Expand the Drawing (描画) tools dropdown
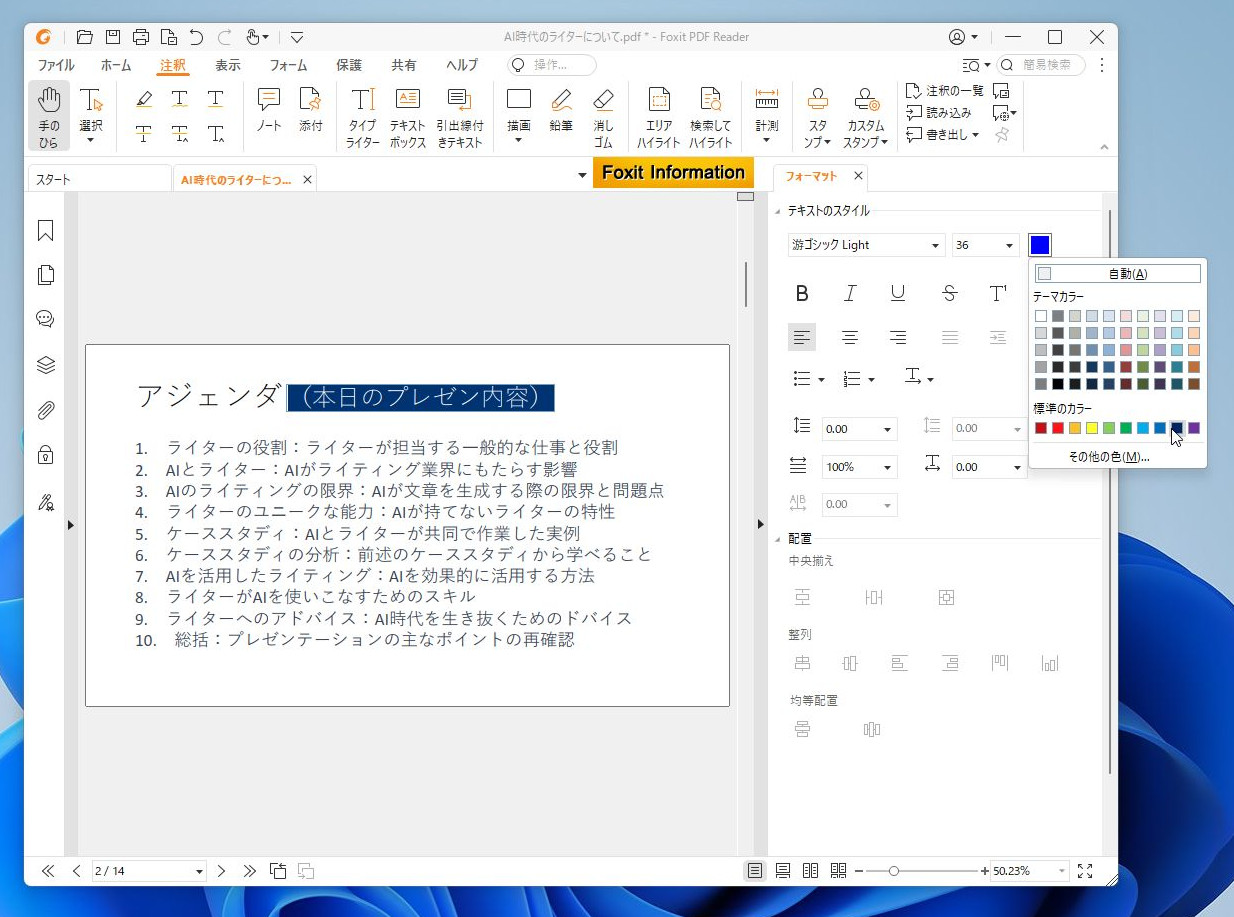Image resolution: width=1234 pixels, height=917 pixels. click(x=518, y=140)
